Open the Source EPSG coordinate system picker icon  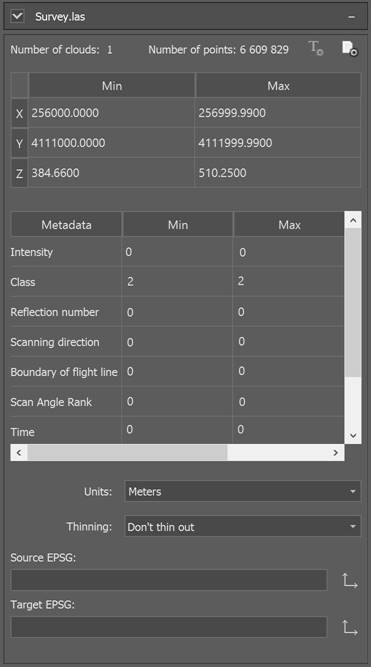point(350,580)
